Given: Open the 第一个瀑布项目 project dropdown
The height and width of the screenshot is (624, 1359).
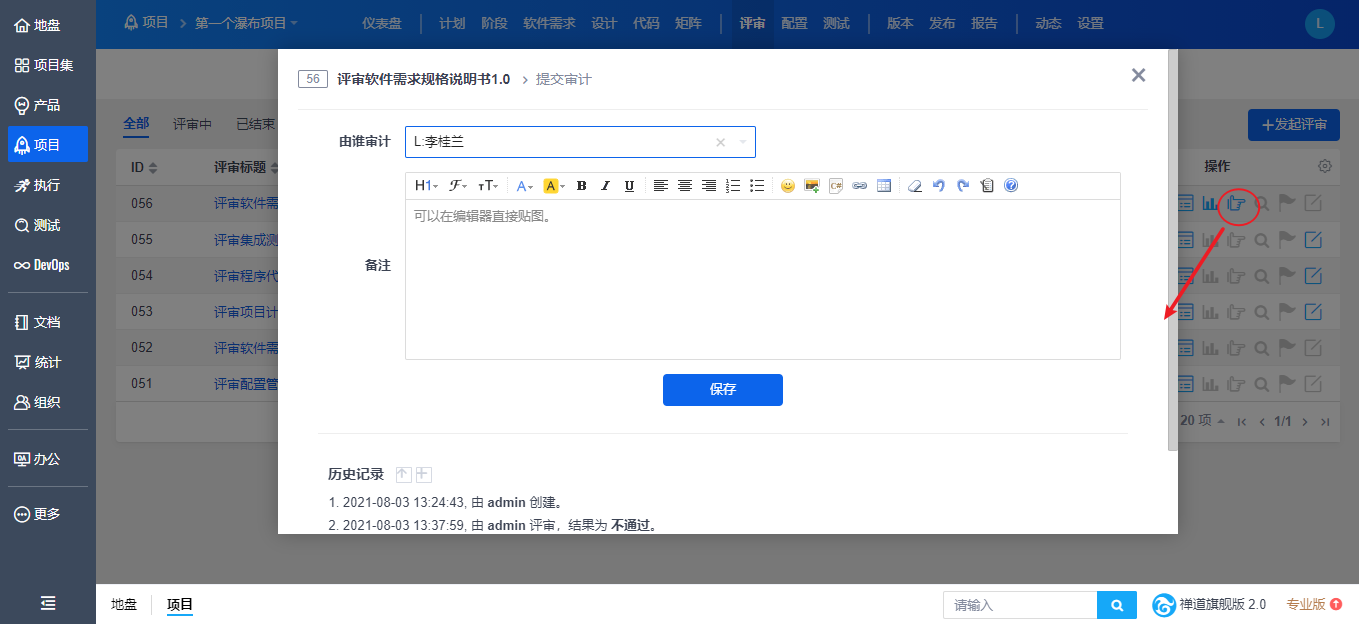Looking at the screenshot, I should pyautogui.click(x=246, y=23).
